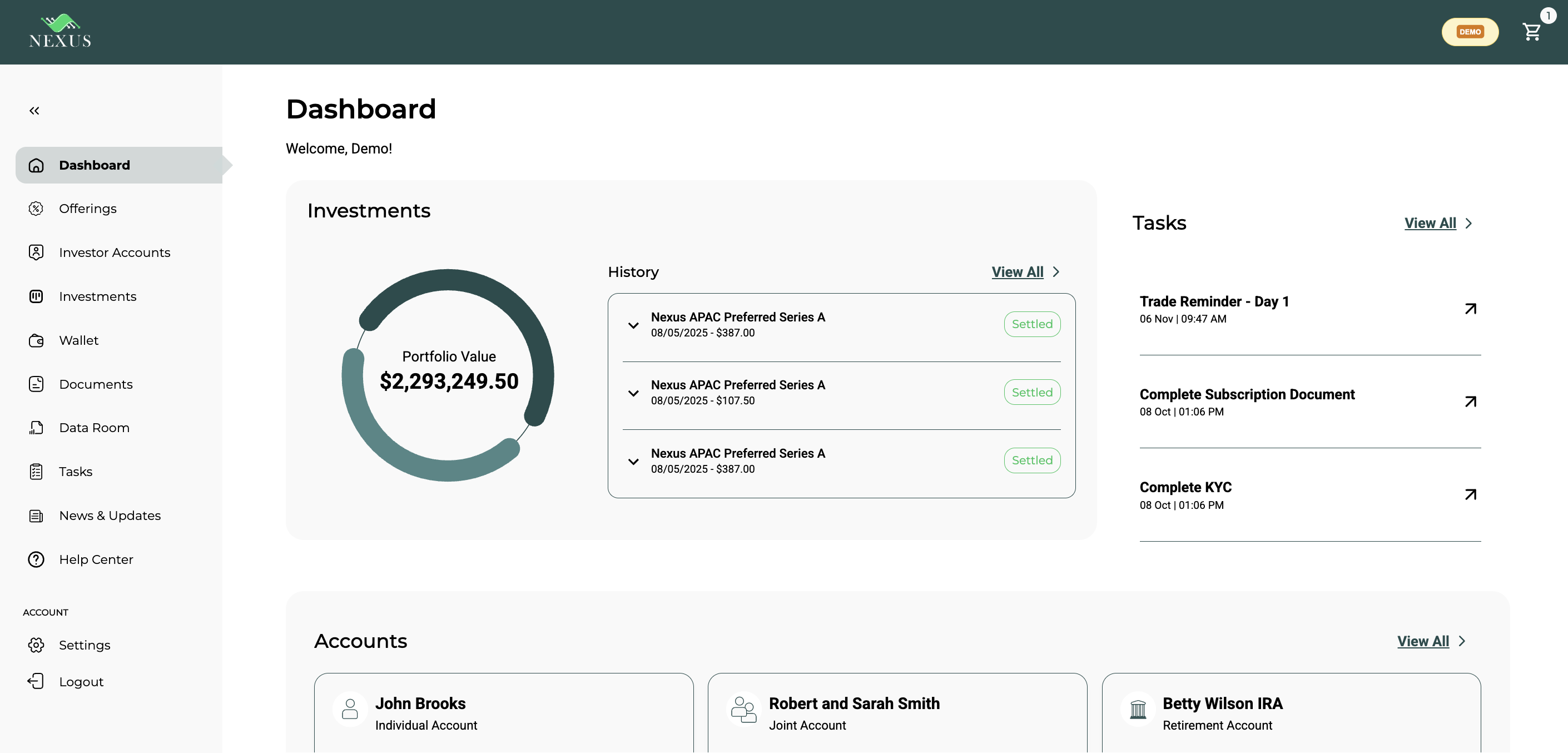Go to Offerings in sidebar

pyautogui.click(x=88, y=209)
